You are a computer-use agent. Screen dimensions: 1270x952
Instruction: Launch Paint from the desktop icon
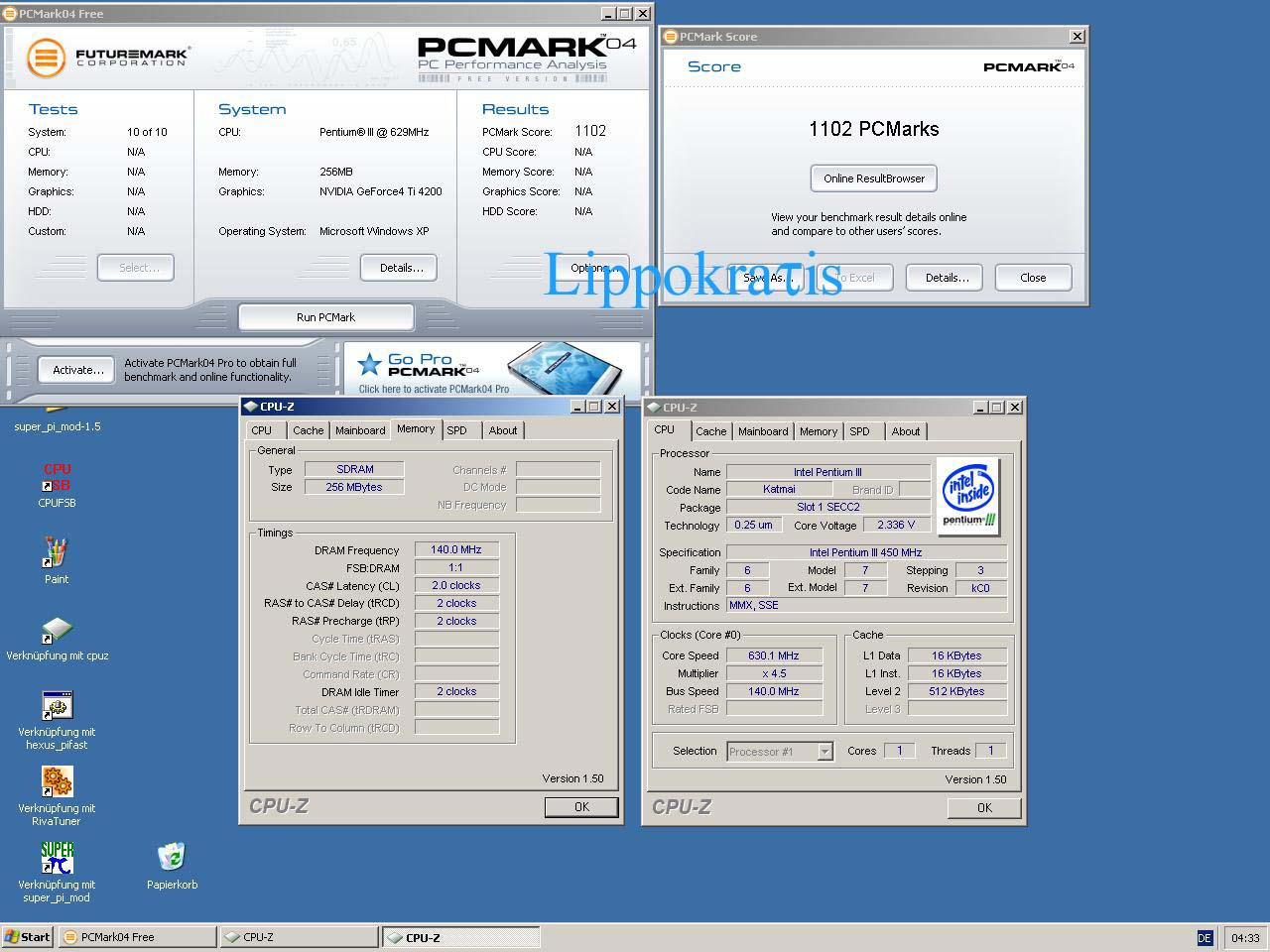click(57, 552)
